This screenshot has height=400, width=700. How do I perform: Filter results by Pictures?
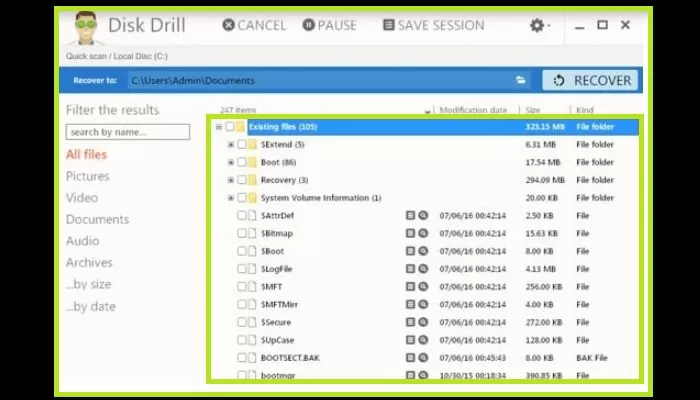88,176
